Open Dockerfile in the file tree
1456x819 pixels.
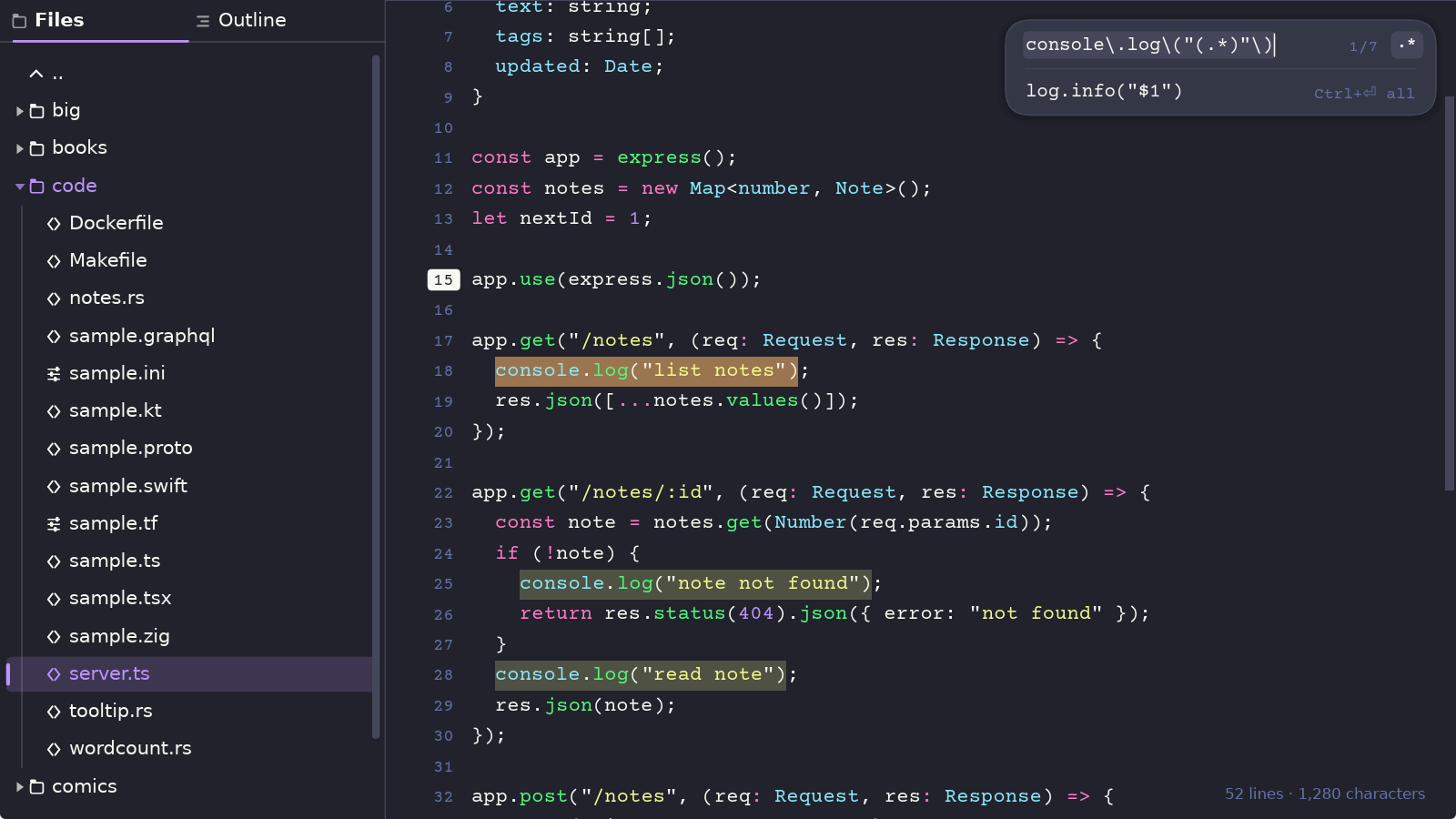189,223
